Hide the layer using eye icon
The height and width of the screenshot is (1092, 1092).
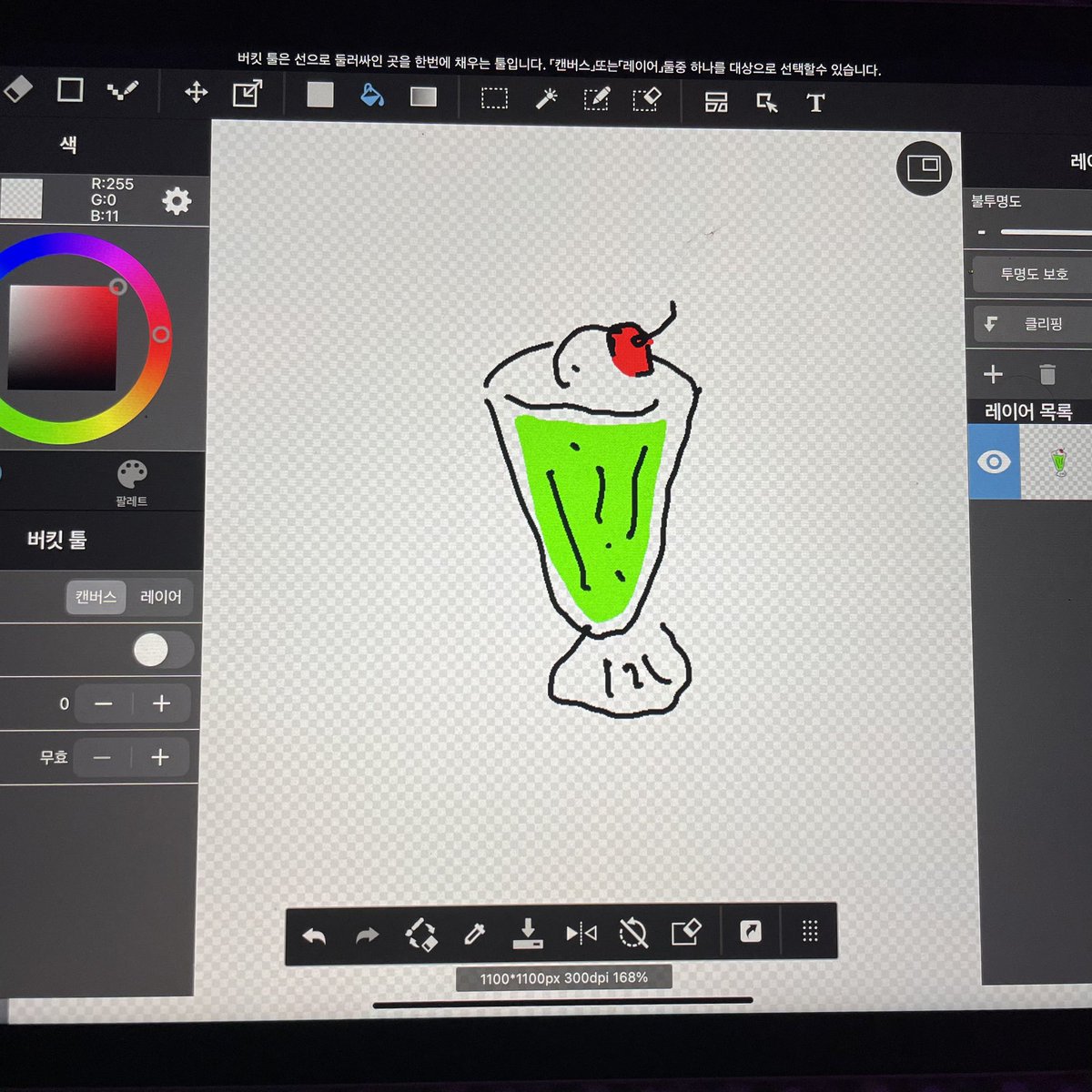pyautogui.click(x=994, y=462)
